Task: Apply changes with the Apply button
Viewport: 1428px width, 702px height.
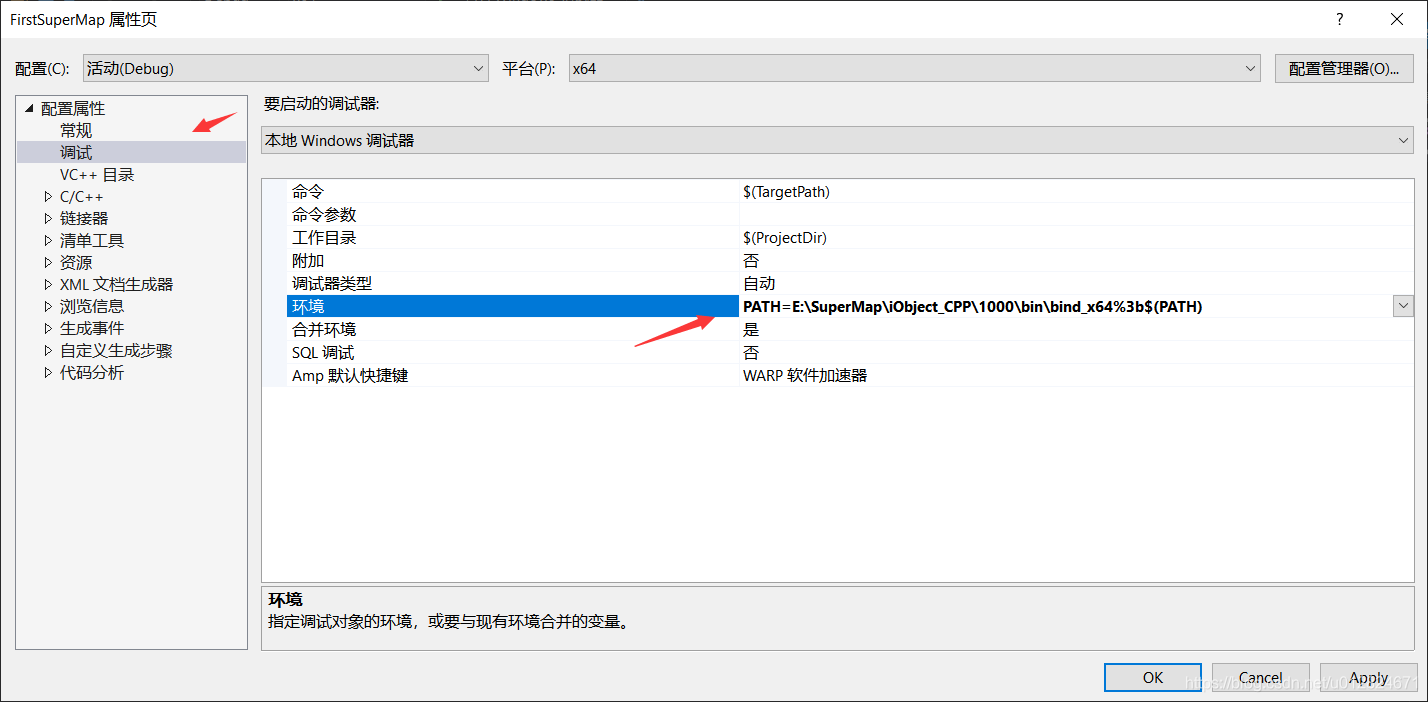Action: pyautogui.click(x=1369, y=677)
